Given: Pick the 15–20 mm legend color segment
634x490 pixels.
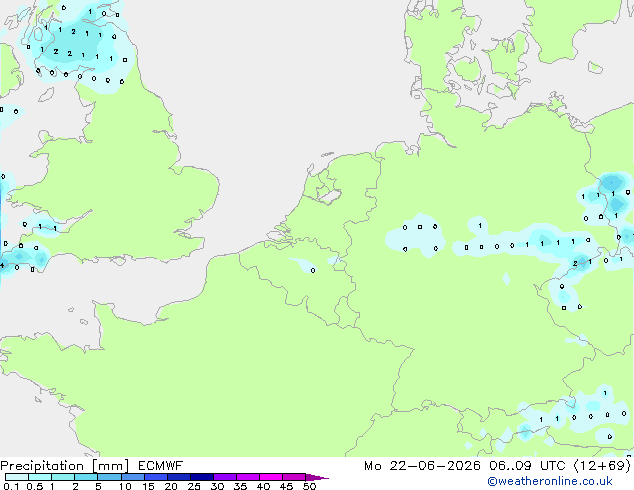Looking at the screenshot, I should (156, 477).
